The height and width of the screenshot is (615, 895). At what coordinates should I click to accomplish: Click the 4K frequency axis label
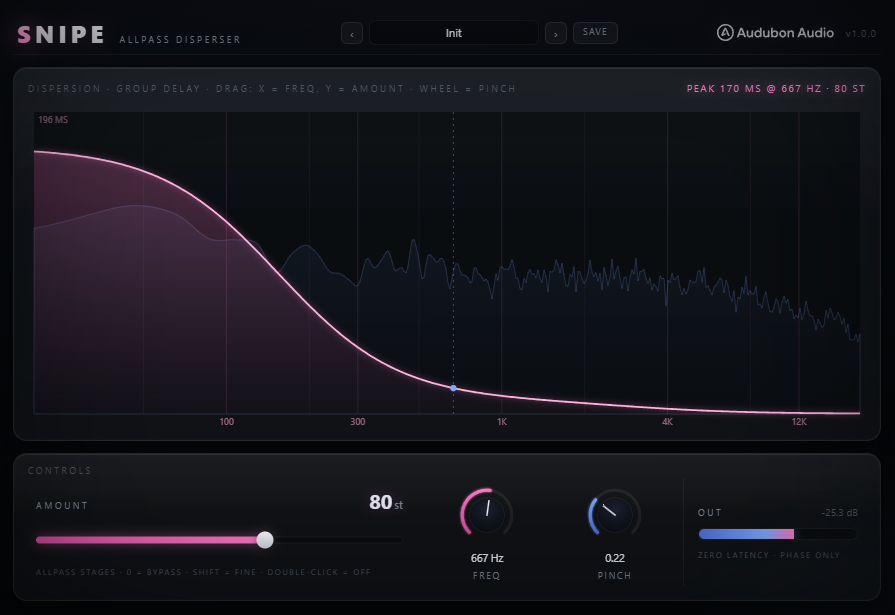[x=667, y=422]
